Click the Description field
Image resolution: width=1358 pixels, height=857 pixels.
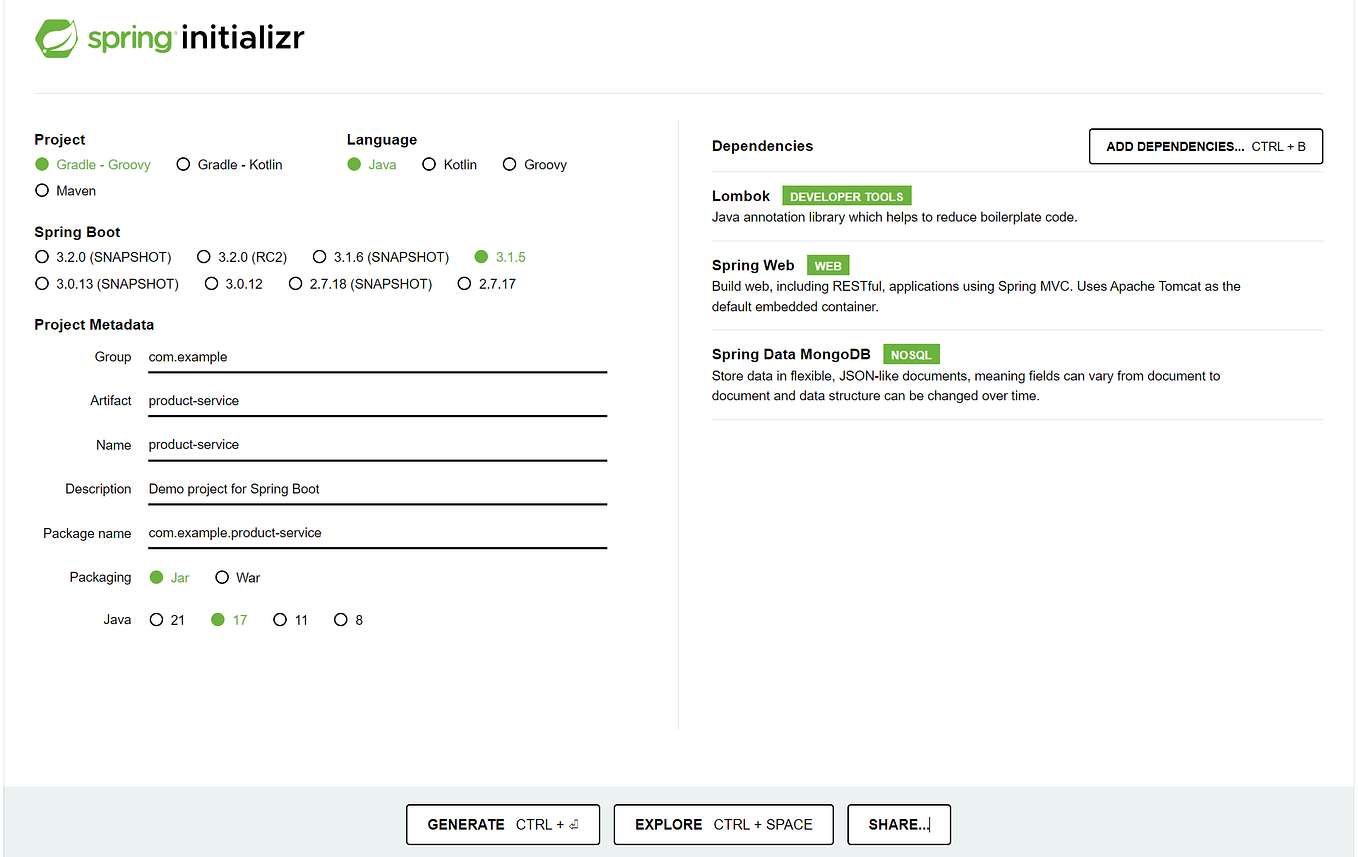point(377,488)
